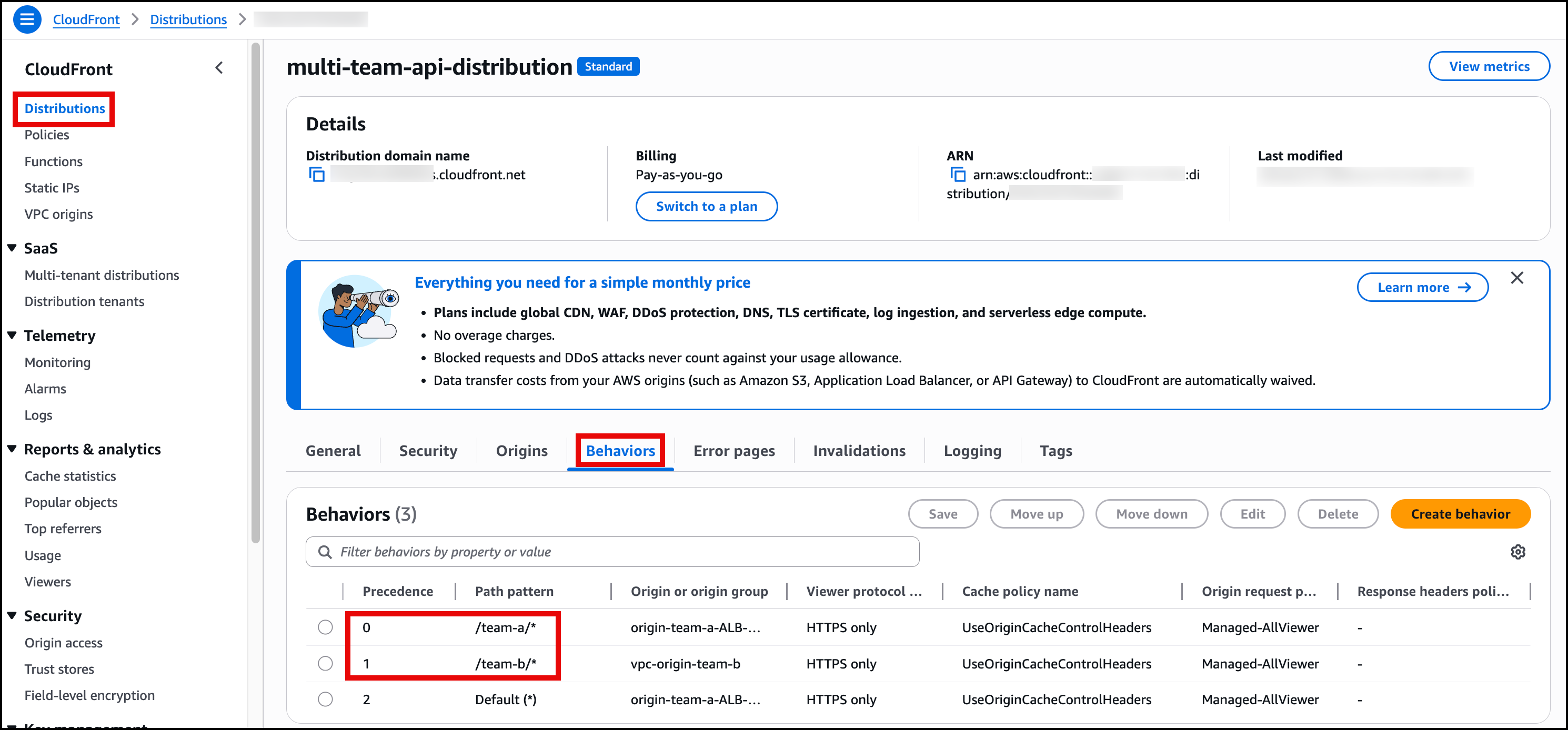The height and width of the screenshot is (730, 1568).
Task: Select the /team-b/* behavior radio button
Action: pos(325,663)
